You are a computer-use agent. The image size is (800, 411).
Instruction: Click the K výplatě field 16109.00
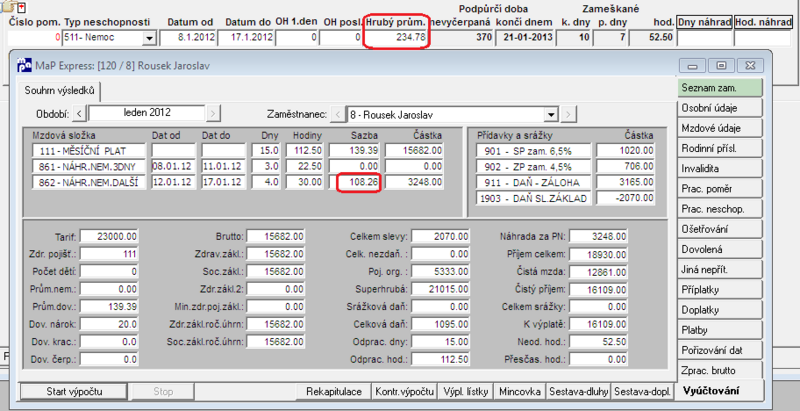click(598, 324)
